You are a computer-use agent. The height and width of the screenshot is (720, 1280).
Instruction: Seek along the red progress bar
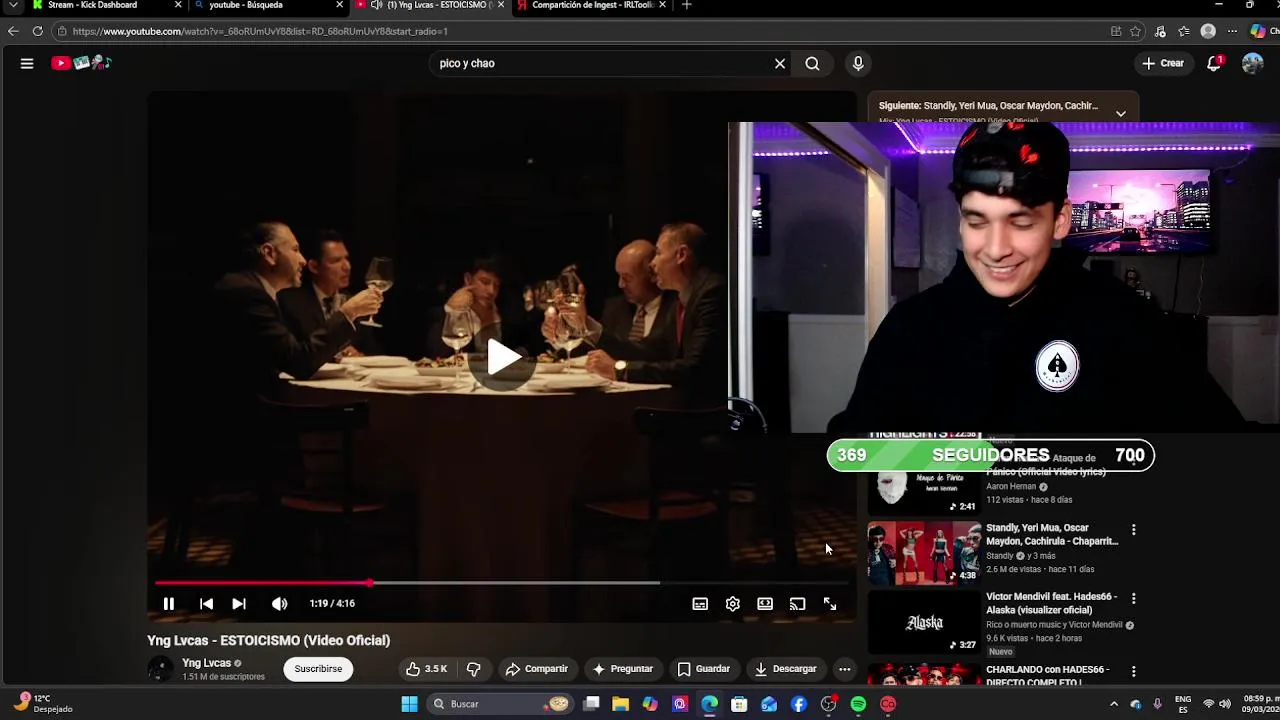pyautogui.click(x=502, y=582)
